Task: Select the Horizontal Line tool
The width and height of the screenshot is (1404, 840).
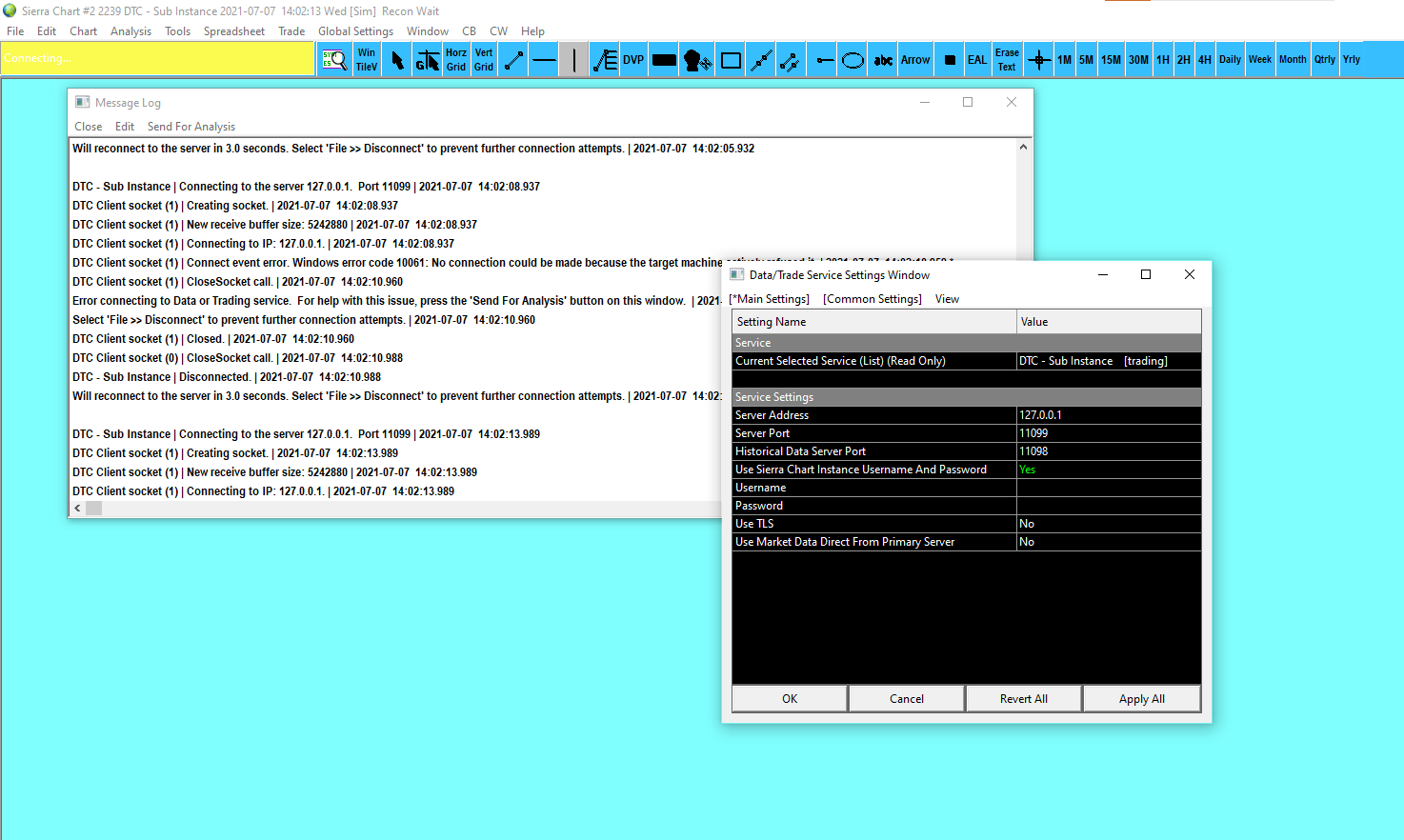Action: point(544,60)
